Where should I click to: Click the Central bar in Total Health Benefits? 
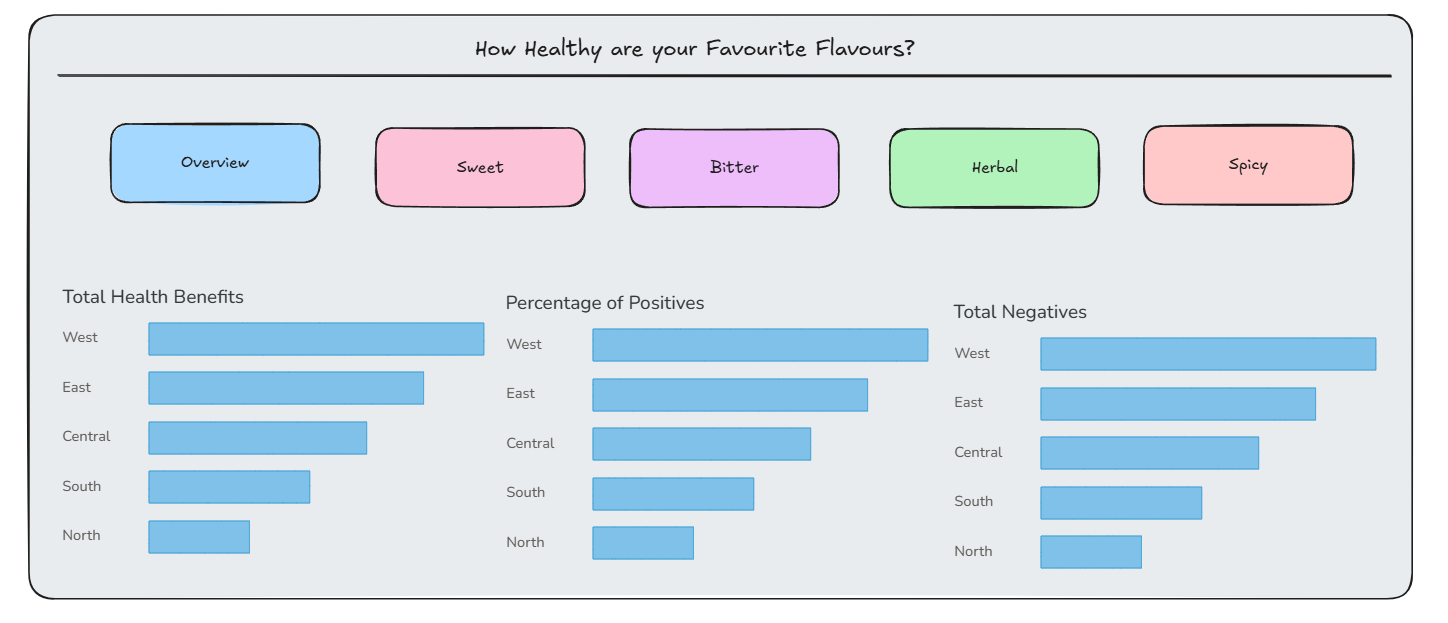[x=258, y=438]
